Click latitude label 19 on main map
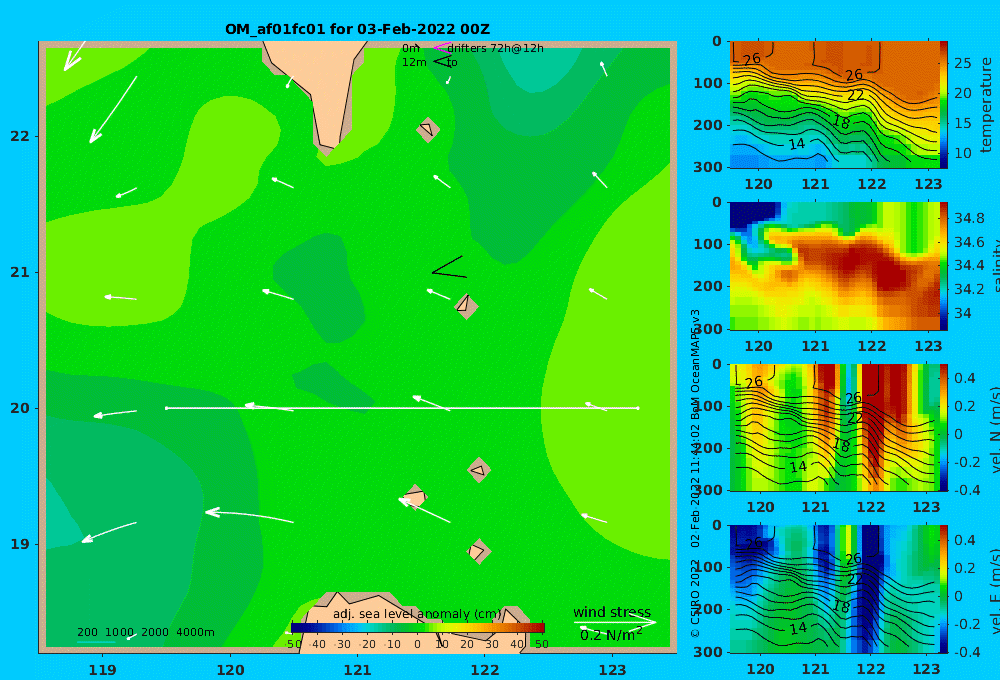Screen dimensions: 1000x680 20,544
